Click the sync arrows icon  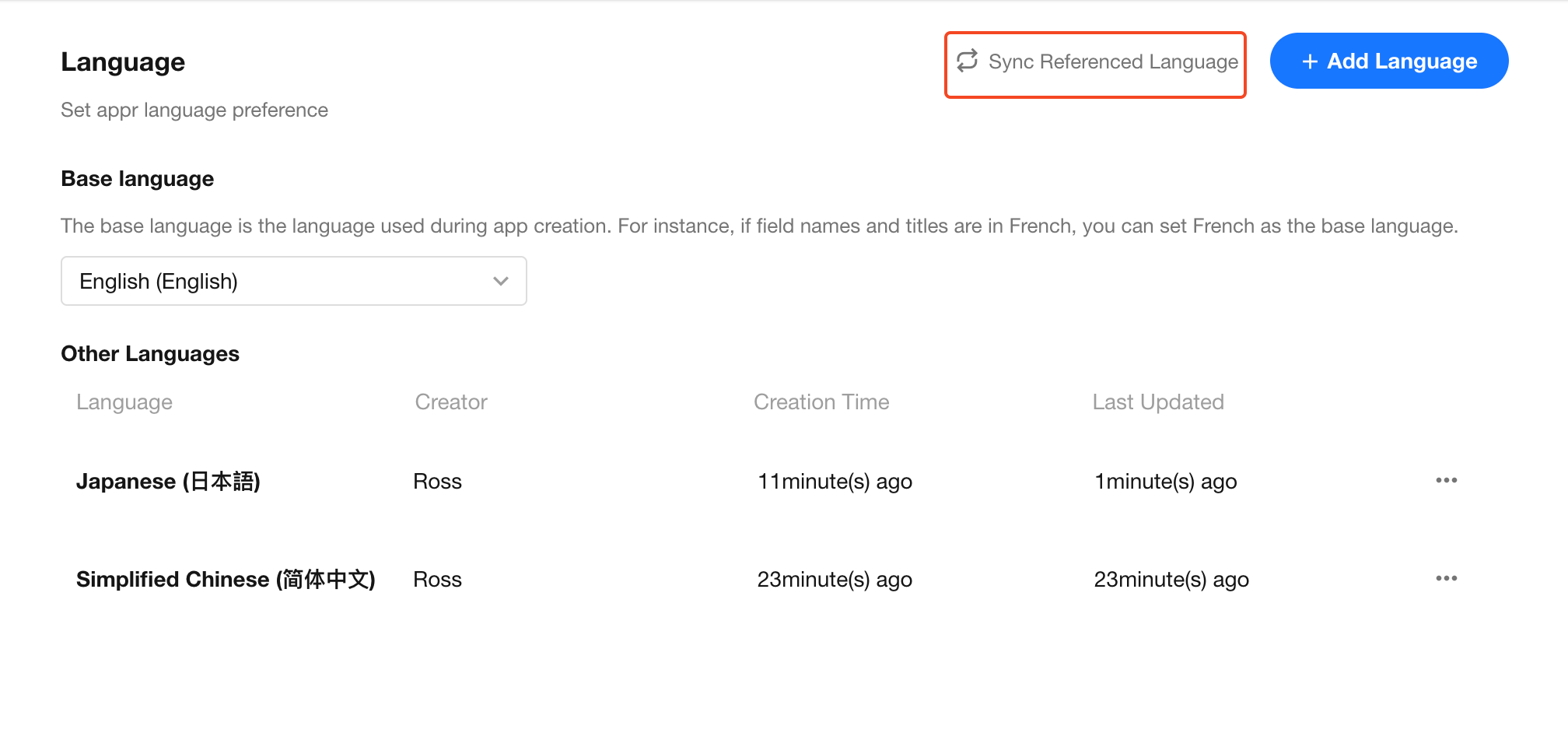click(967, 61)
